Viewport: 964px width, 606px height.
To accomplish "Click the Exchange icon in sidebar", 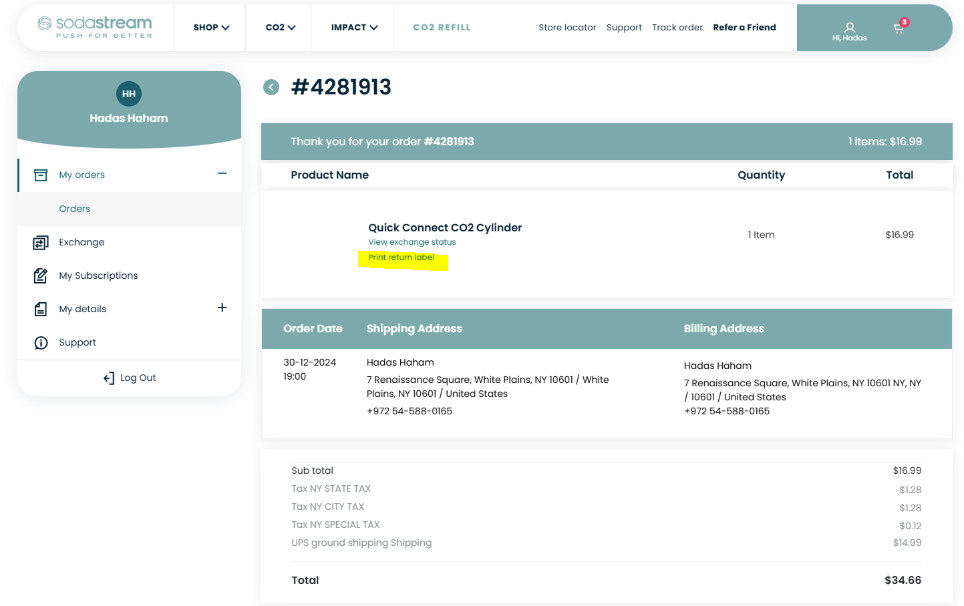I will pos(41,243).
